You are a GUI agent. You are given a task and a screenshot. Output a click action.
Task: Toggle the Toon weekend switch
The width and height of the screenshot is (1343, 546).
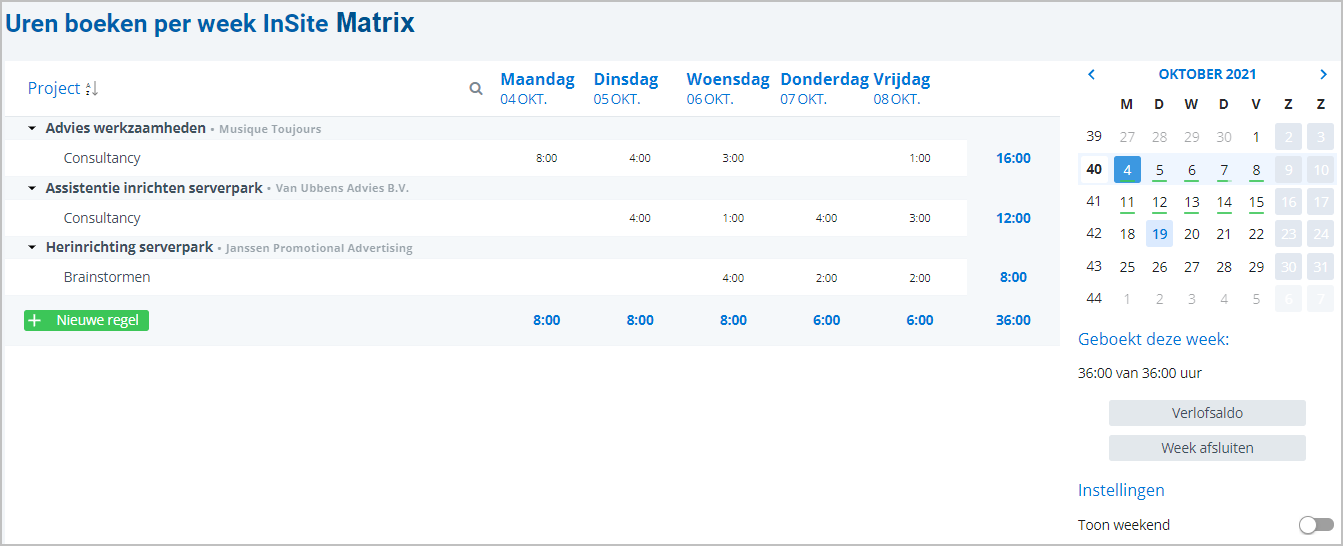point(1316,525)
